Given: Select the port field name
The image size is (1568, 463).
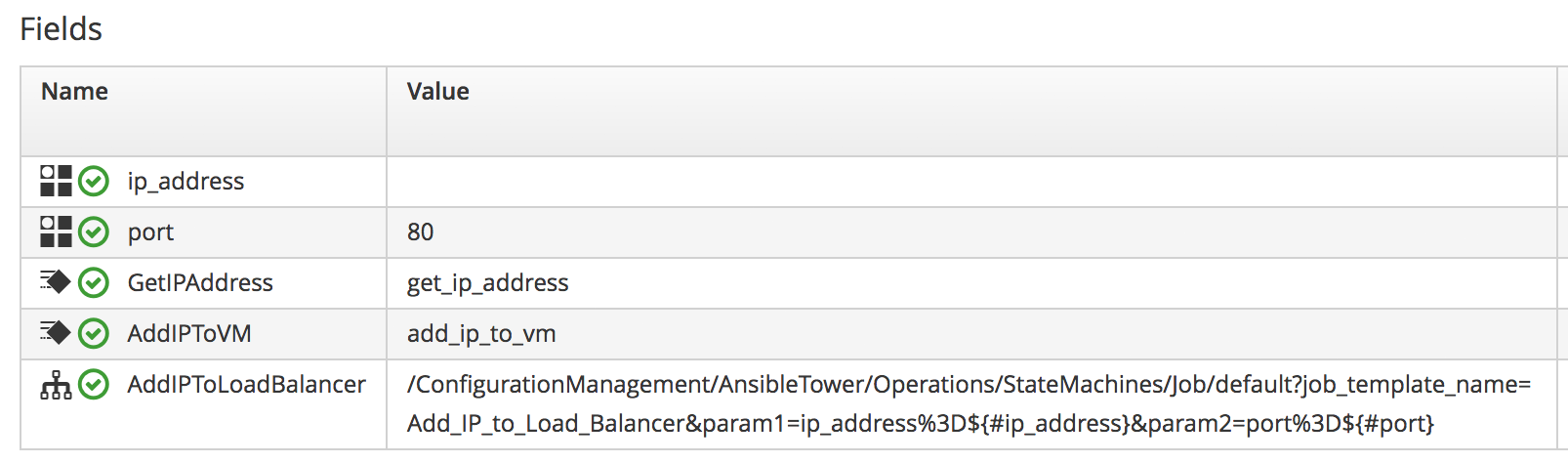Looking at the screenshot, I should pyautogui.click(x=150, y=232).
